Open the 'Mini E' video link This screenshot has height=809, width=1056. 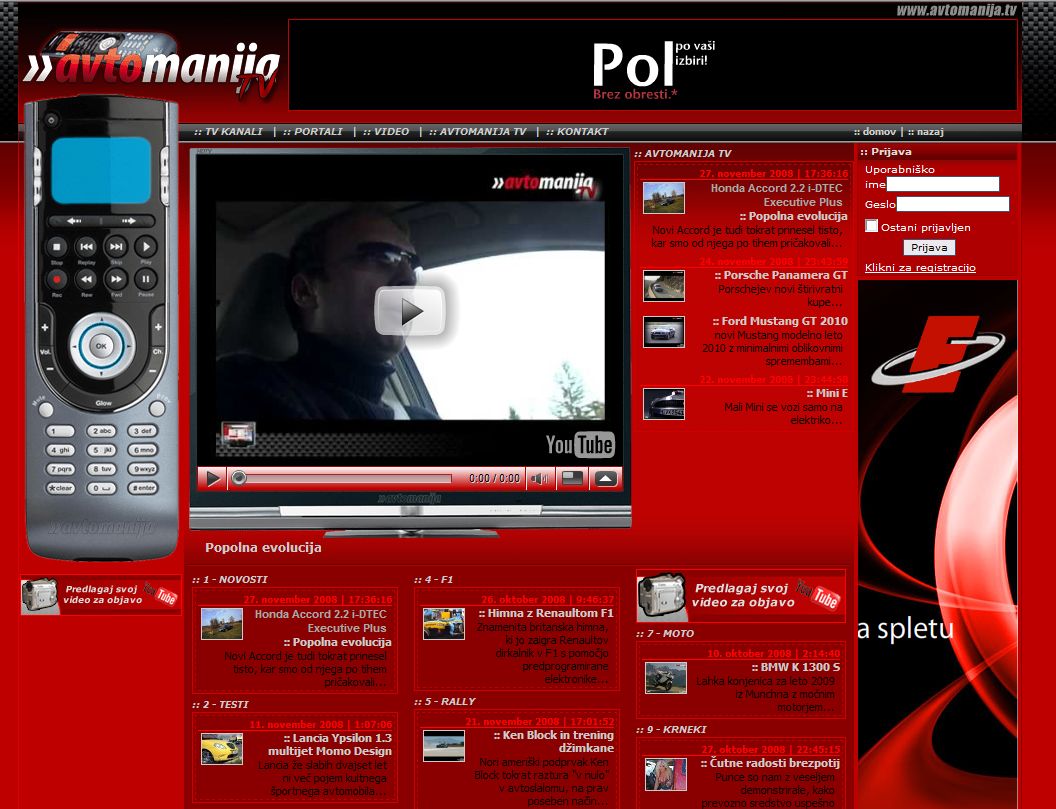coord(827,393)
